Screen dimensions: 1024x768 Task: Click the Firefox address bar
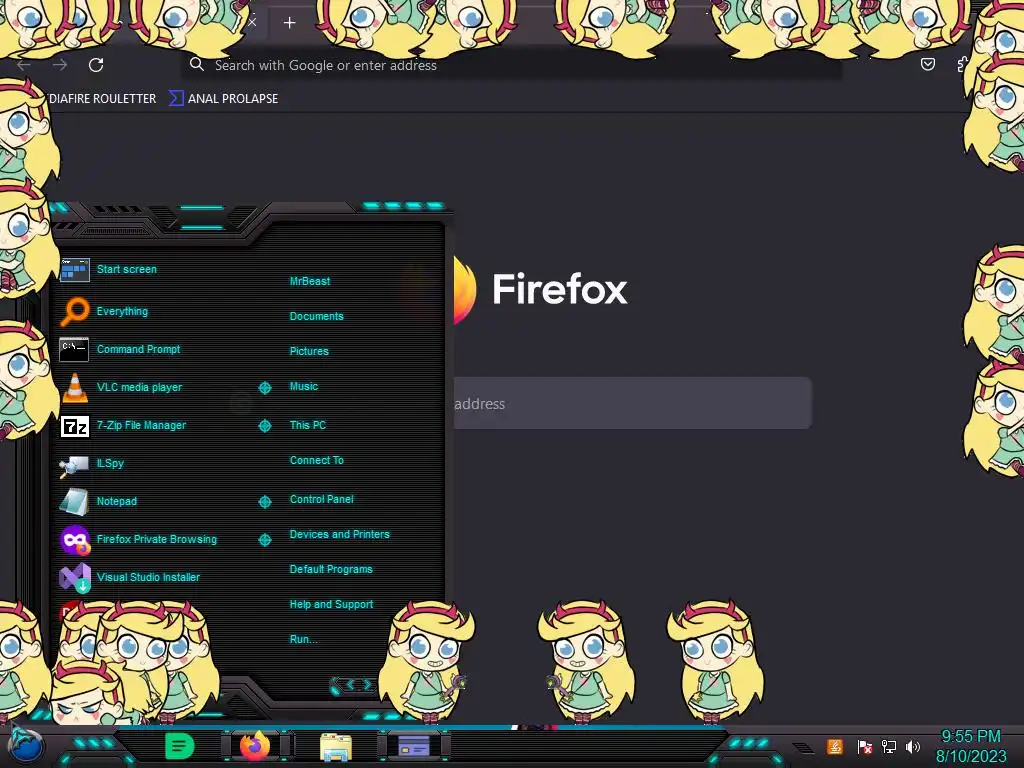coord(511,65)
